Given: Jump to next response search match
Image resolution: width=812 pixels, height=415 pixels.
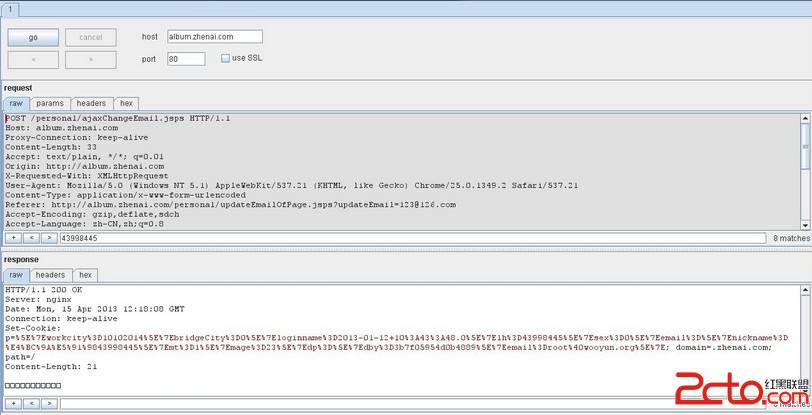Looking at the screenshot, I should point(49,403).
